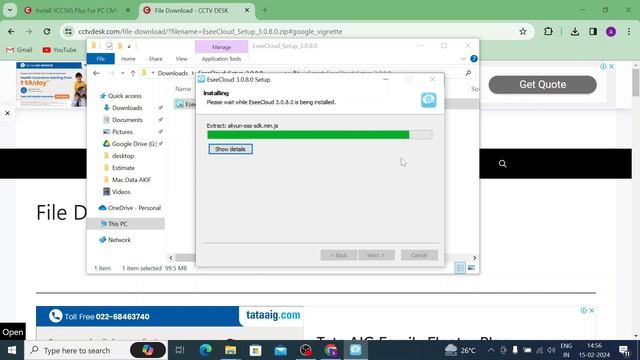Select Mac Data AKIF folder
640x360 pixels.
pos(131,180)
